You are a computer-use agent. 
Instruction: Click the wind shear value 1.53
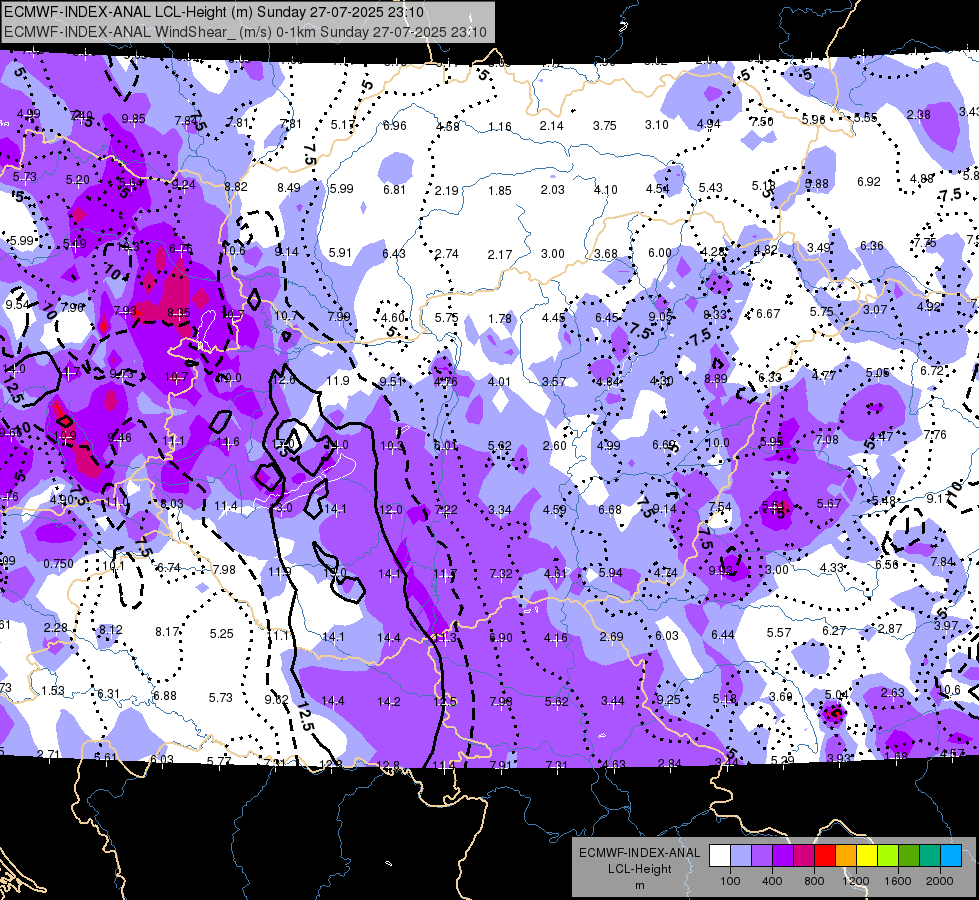point(53,690)
